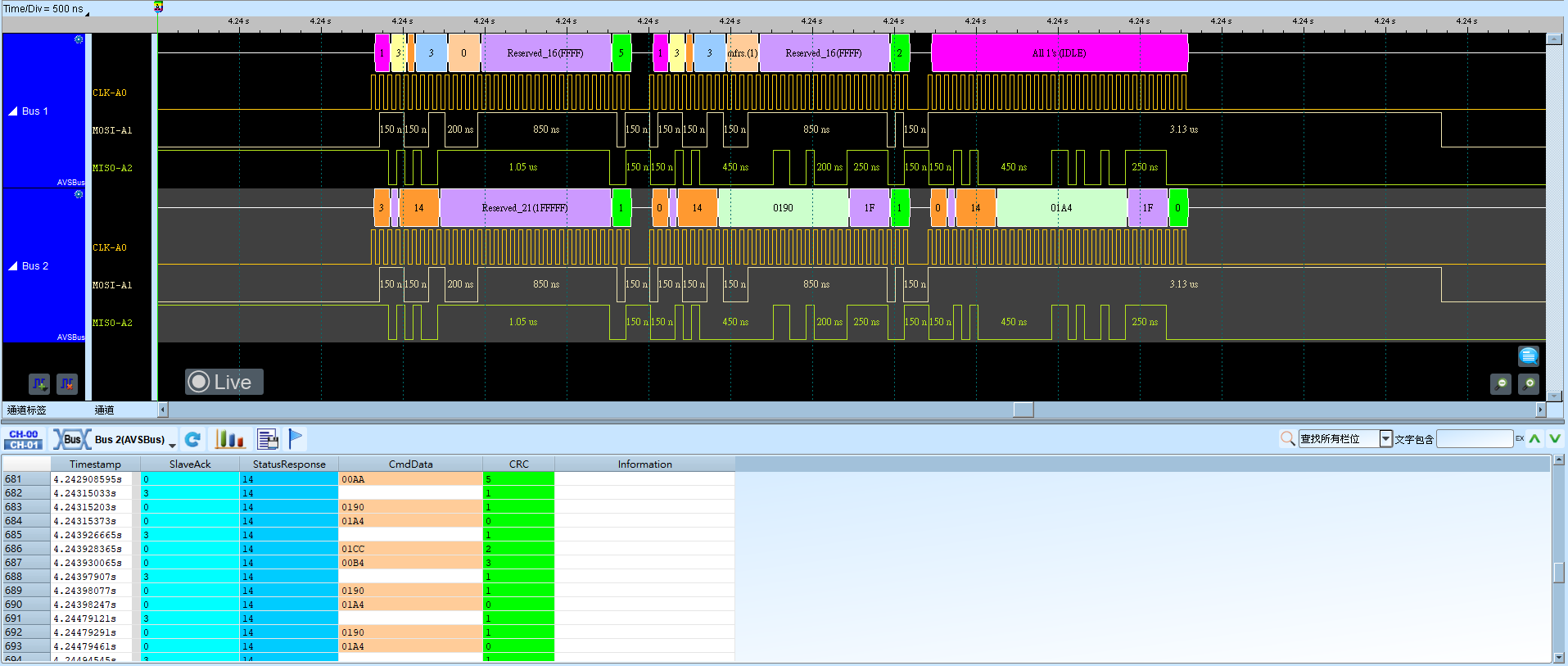Open Bus 1 settings gear icon
This screenshot has width=1568, height=666.
[x=79, y=39]
